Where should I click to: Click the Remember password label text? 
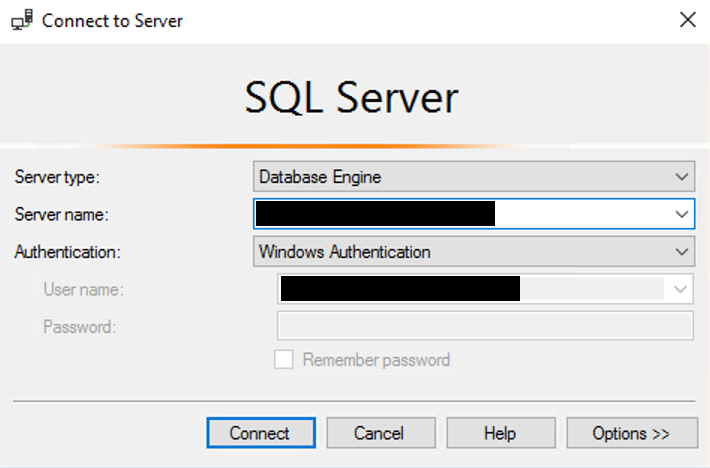(376, 360)
